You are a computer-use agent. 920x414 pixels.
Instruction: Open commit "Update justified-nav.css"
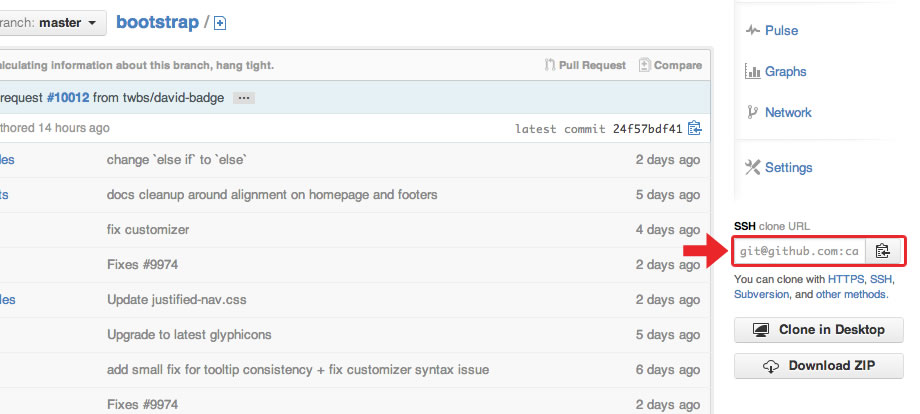coord(177,300)
